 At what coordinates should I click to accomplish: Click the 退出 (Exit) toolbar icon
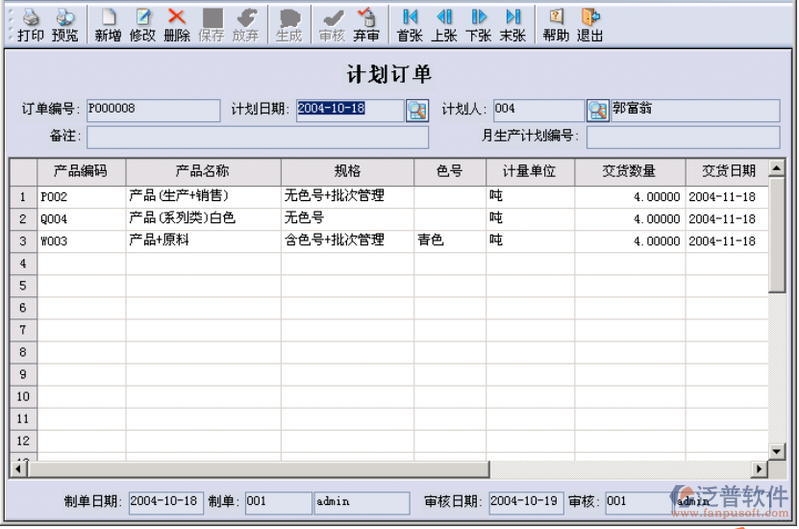[590, 24]
